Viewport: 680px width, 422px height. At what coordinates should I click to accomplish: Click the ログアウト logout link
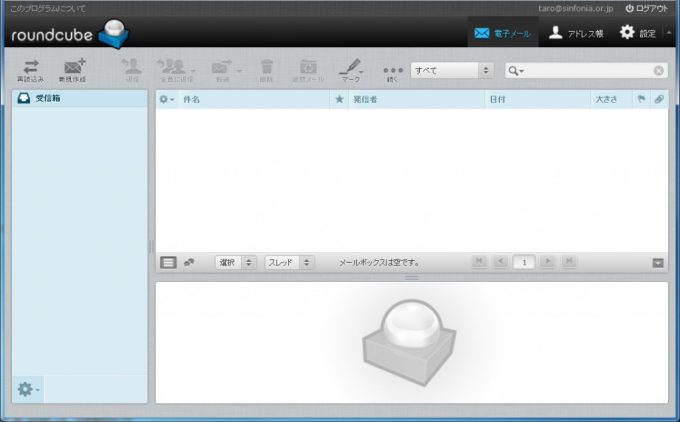pos(647,8)
